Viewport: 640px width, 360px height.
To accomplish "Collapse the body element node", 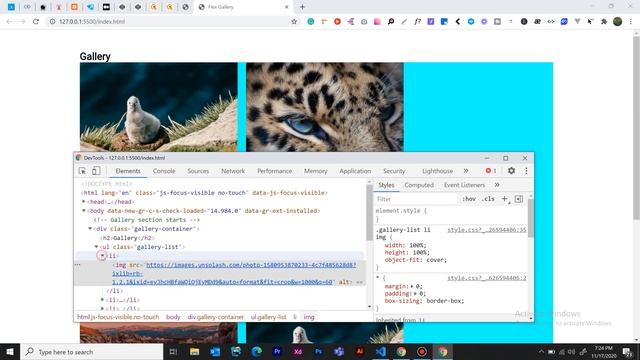I will [x=84, y=211].
